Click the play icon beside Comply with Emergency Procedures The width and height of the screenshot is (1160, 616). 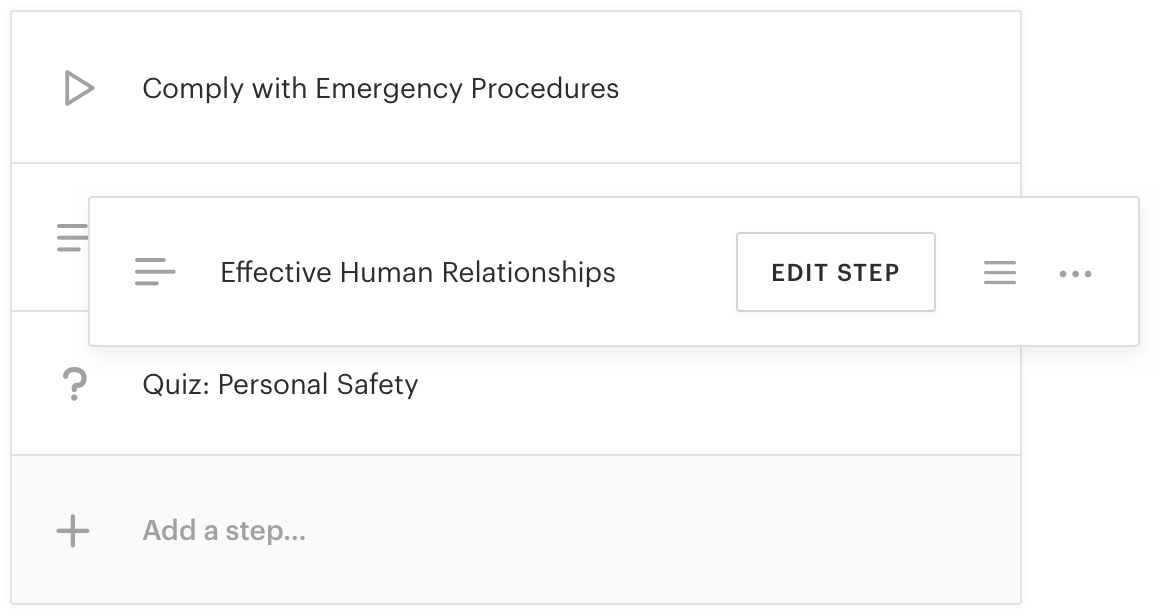point(78,88)
